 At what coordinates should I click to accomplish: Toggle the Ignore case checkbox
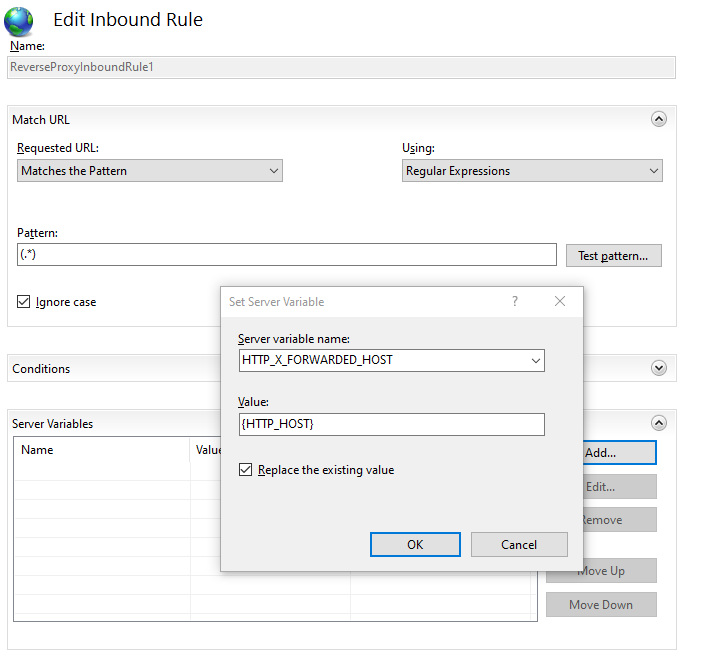[x=23, y=302]
